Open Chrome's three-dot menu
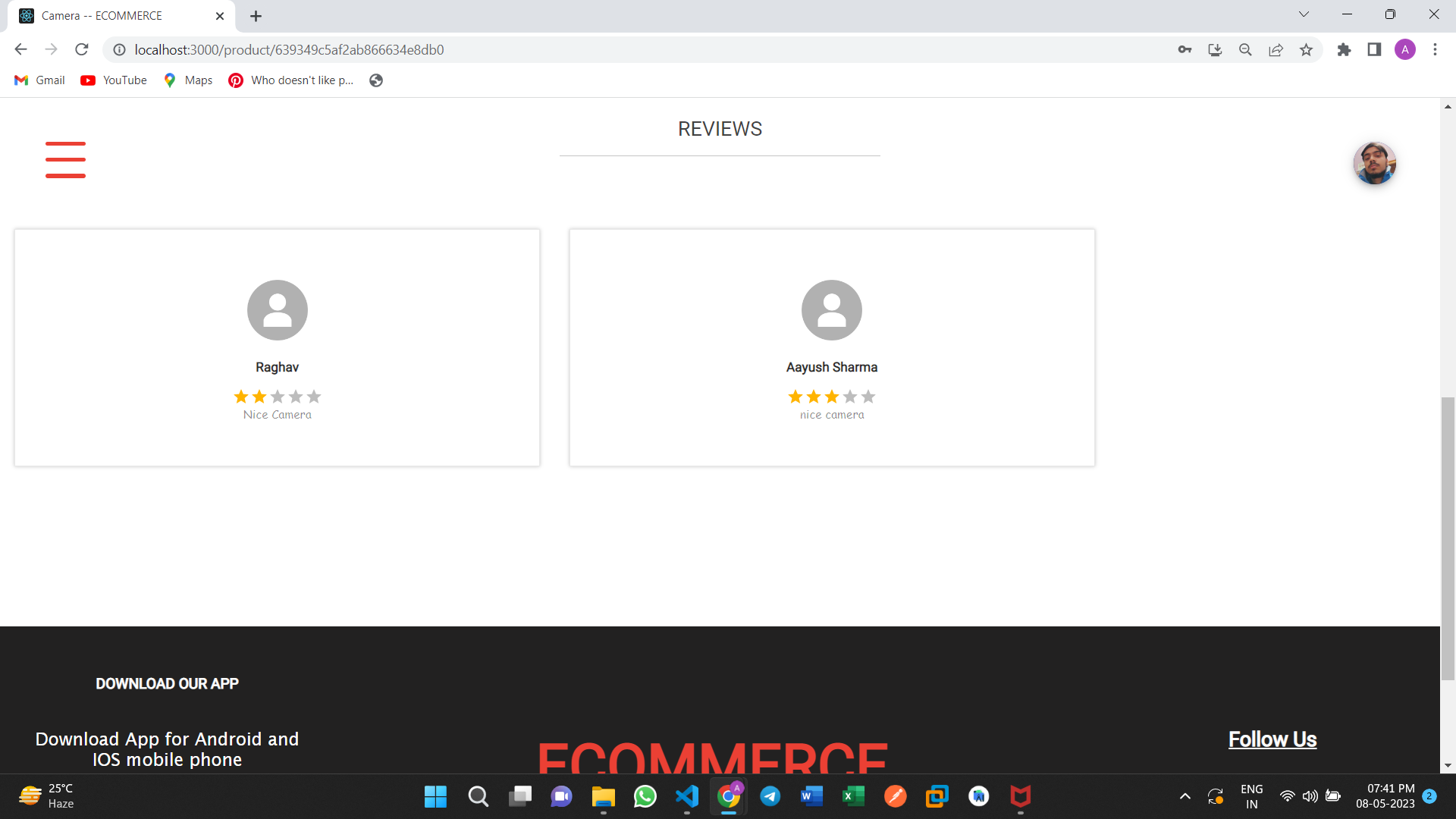 point(1435,49)
